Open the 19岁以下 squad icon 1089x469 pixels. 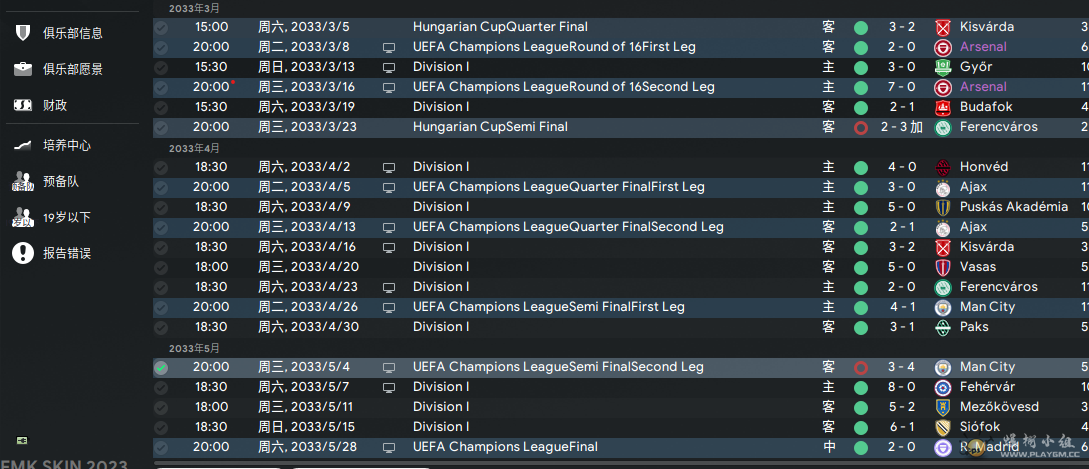[23, 217]
